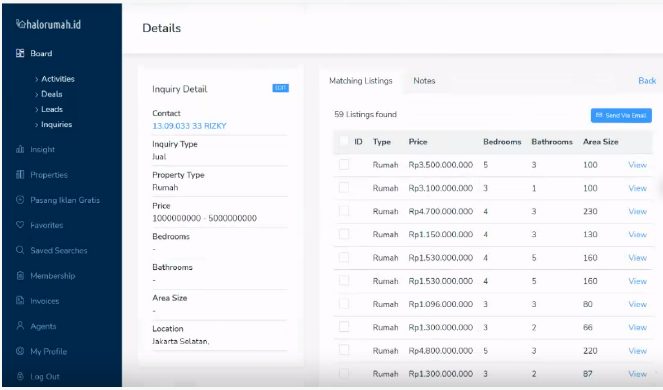Click the Favorites heart icon

(x=20, y=225)
